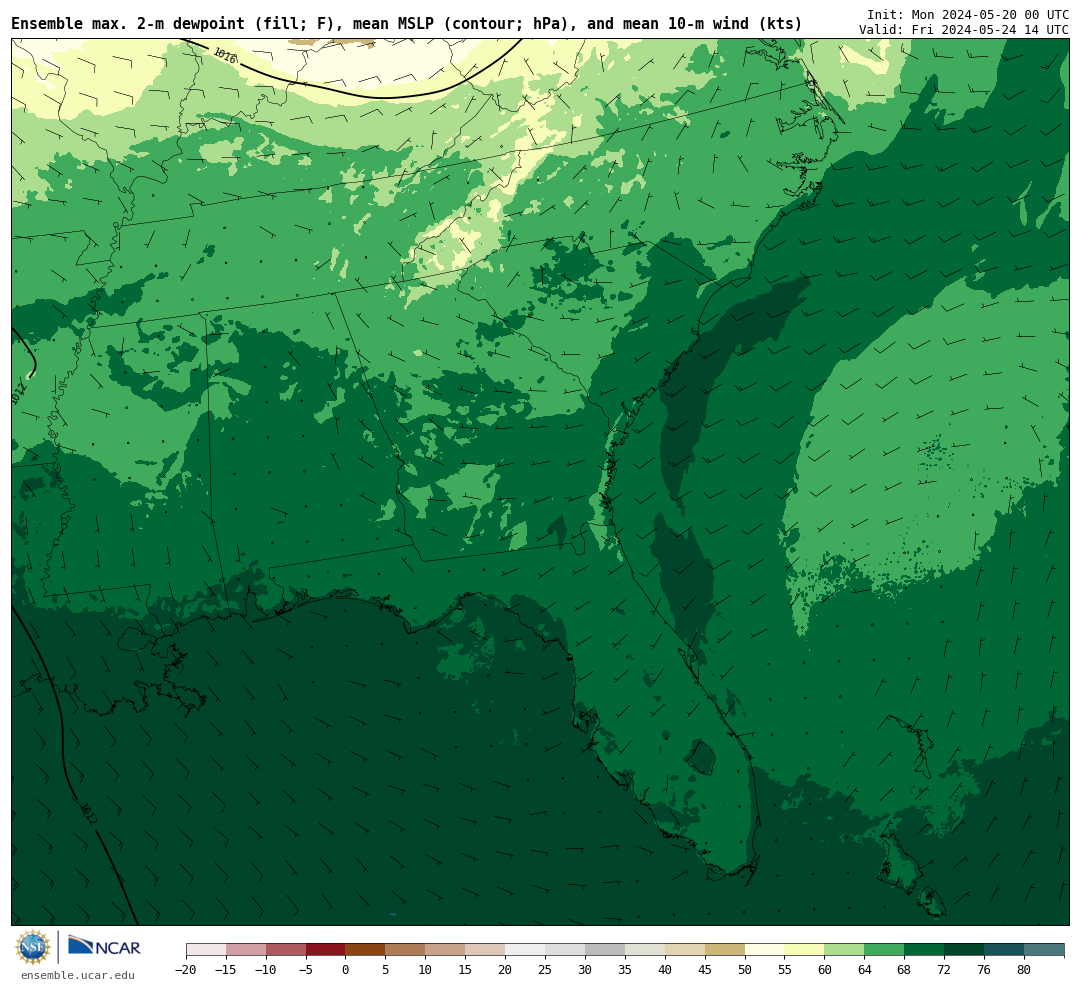Click the pale yellow swatch between 50 and 55

[765, 950]
